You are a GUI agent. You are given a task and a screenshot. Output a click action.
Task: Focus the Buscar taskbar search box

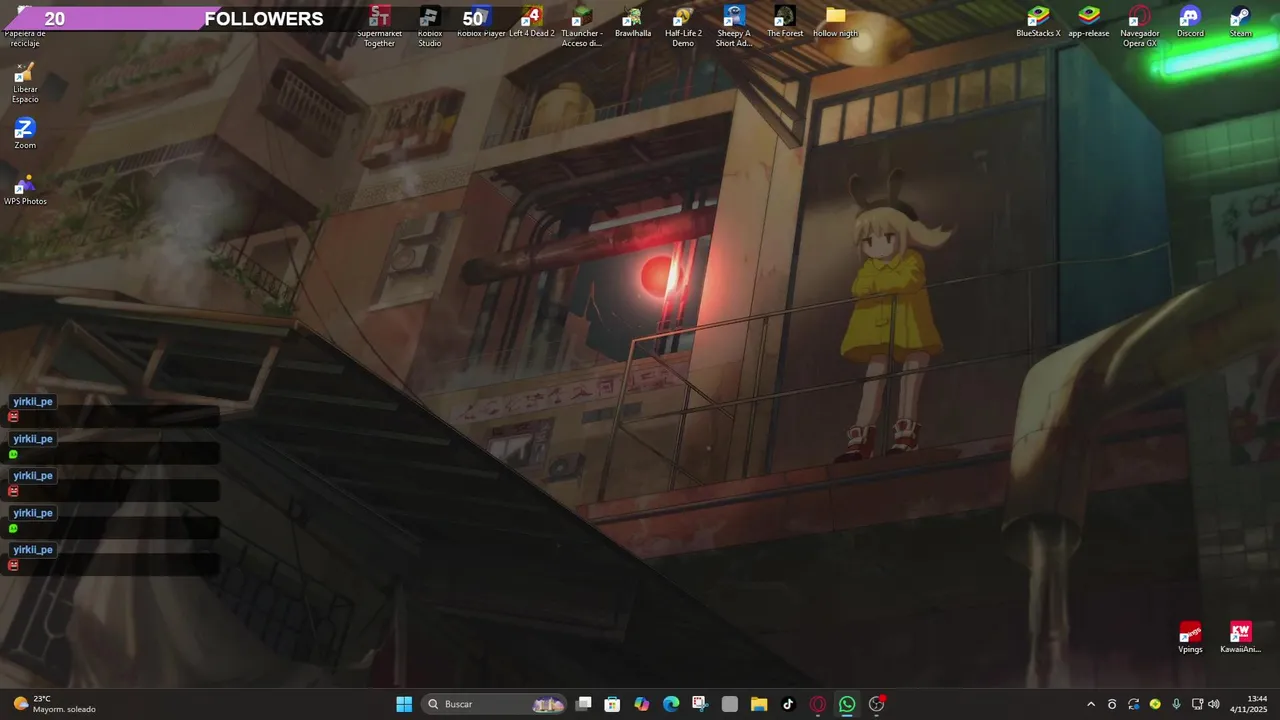click(495, 704)
